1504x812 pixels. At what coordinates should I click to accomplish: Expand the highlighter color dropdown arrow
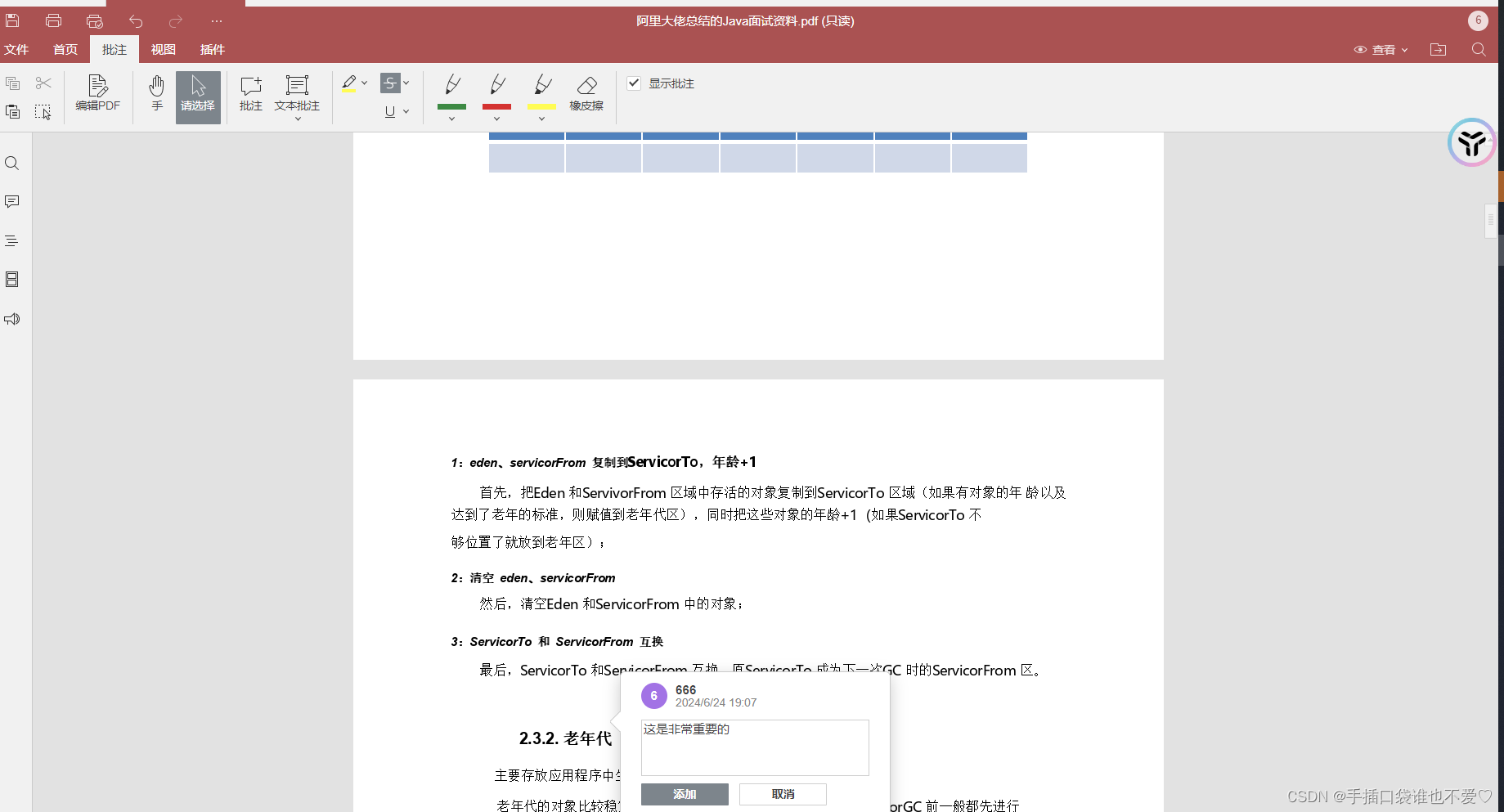coord(365,83)
